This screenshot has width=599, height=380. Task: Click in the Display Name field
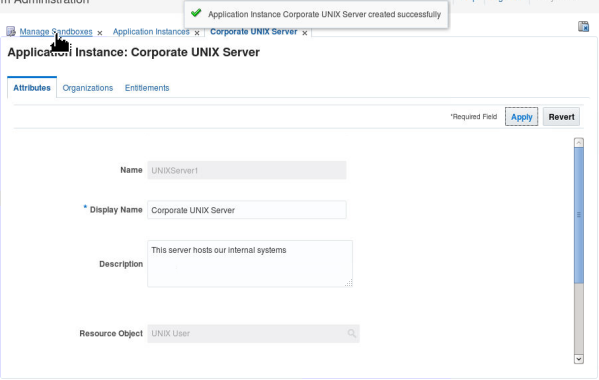click(247, 210)
